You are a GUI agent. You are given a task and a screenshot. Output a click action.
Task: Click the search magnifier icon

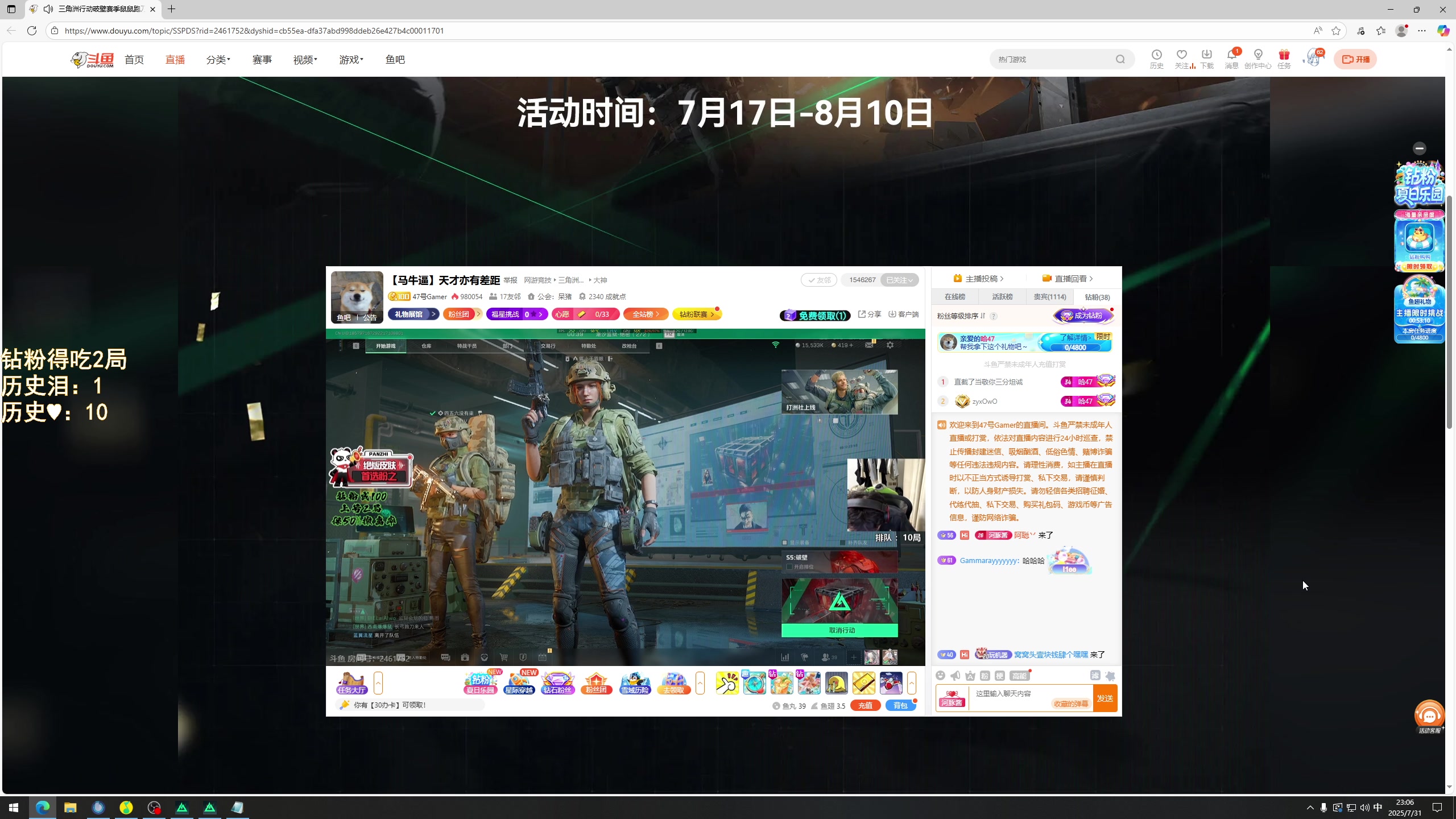click(x=1120, y=59)
